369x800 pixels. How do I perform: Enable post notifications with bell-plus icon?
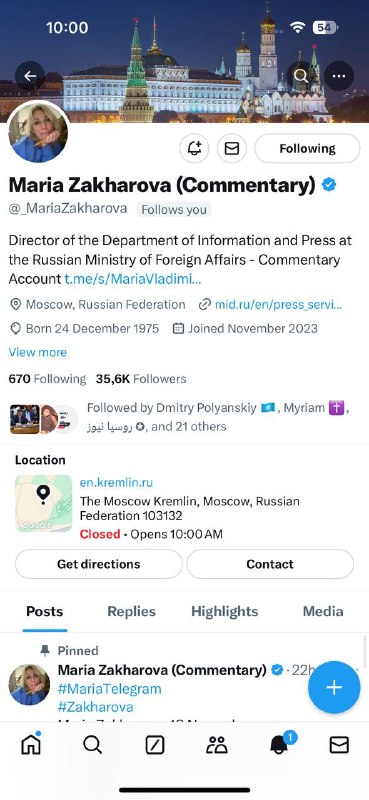coord(194,148)
